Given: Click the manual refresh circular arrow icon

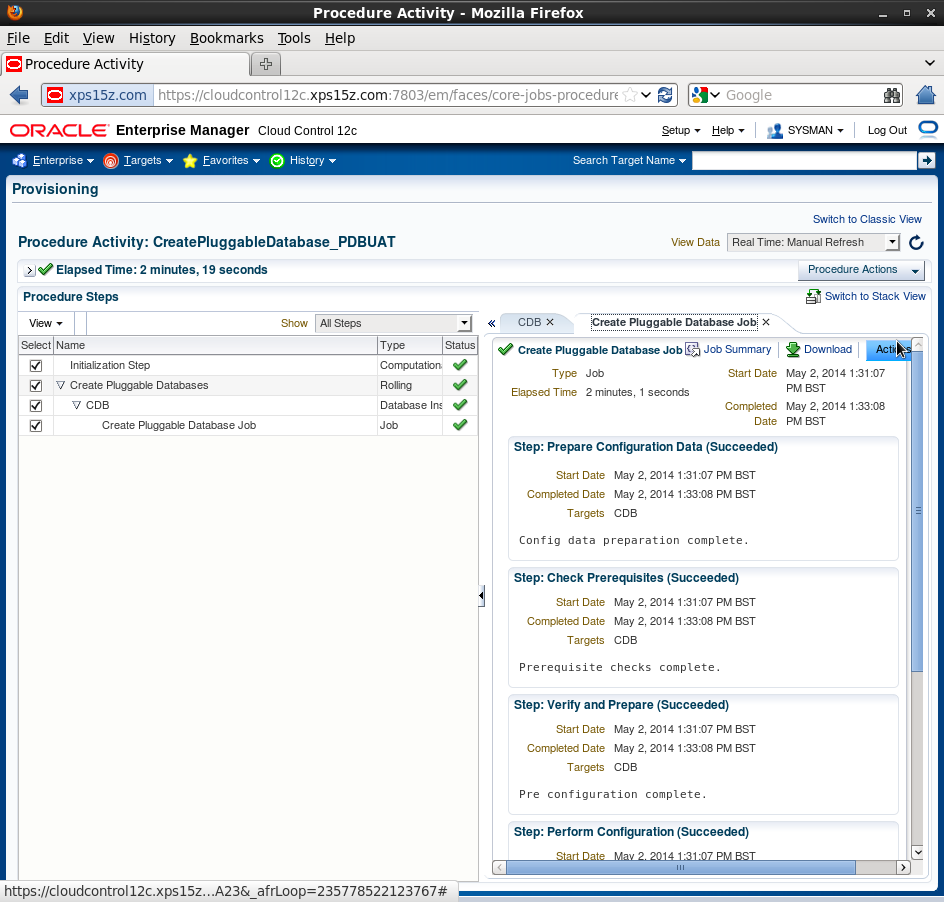Looking at the screenshot, I should (916, 242).
